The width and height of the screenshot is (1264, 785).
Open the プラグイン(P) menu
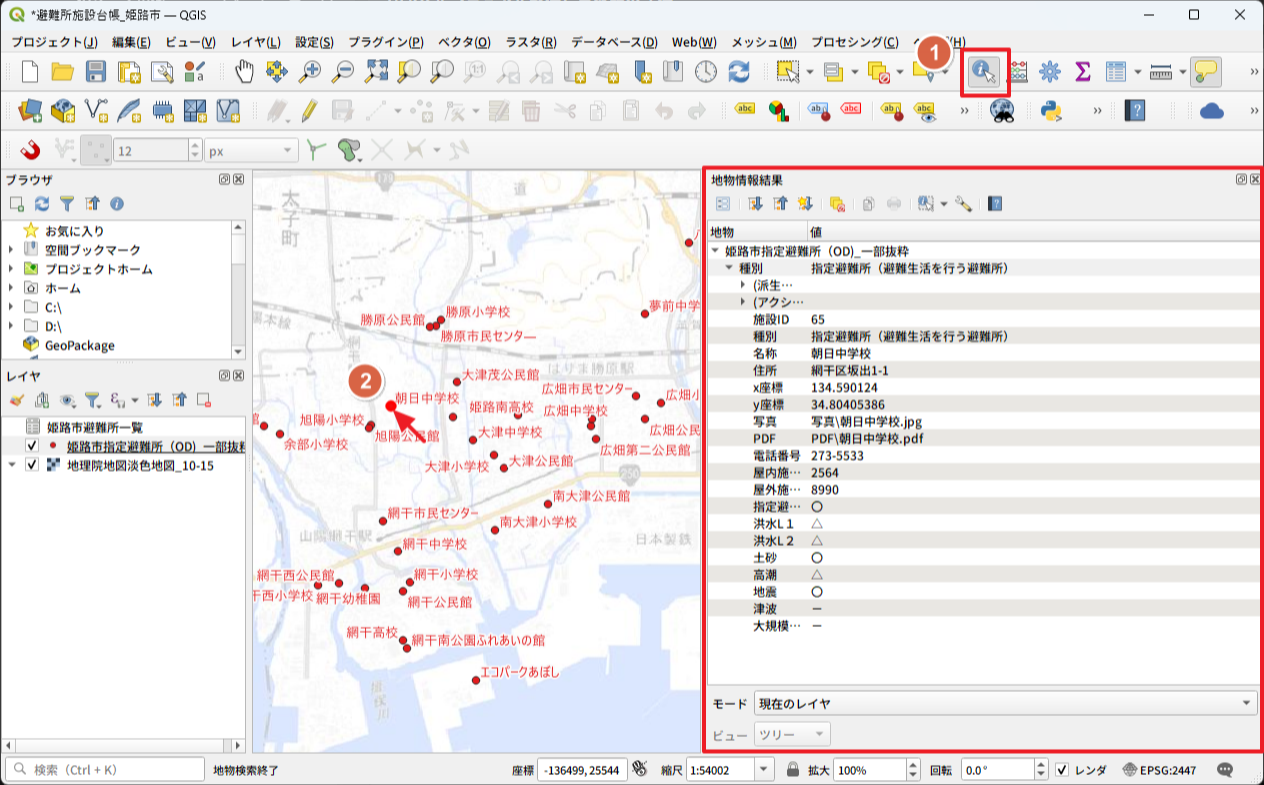[x=385, y=42]
